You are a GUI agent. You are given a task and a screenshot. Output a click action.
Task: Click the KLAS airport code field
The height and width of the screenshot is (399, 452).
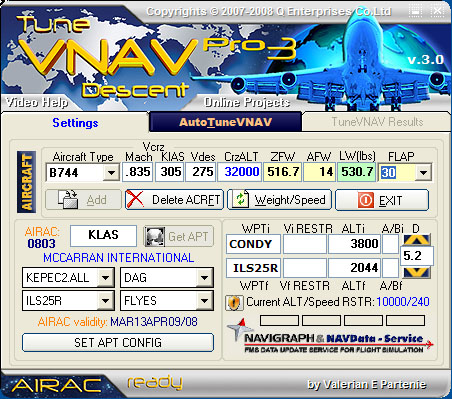point(103,235)
